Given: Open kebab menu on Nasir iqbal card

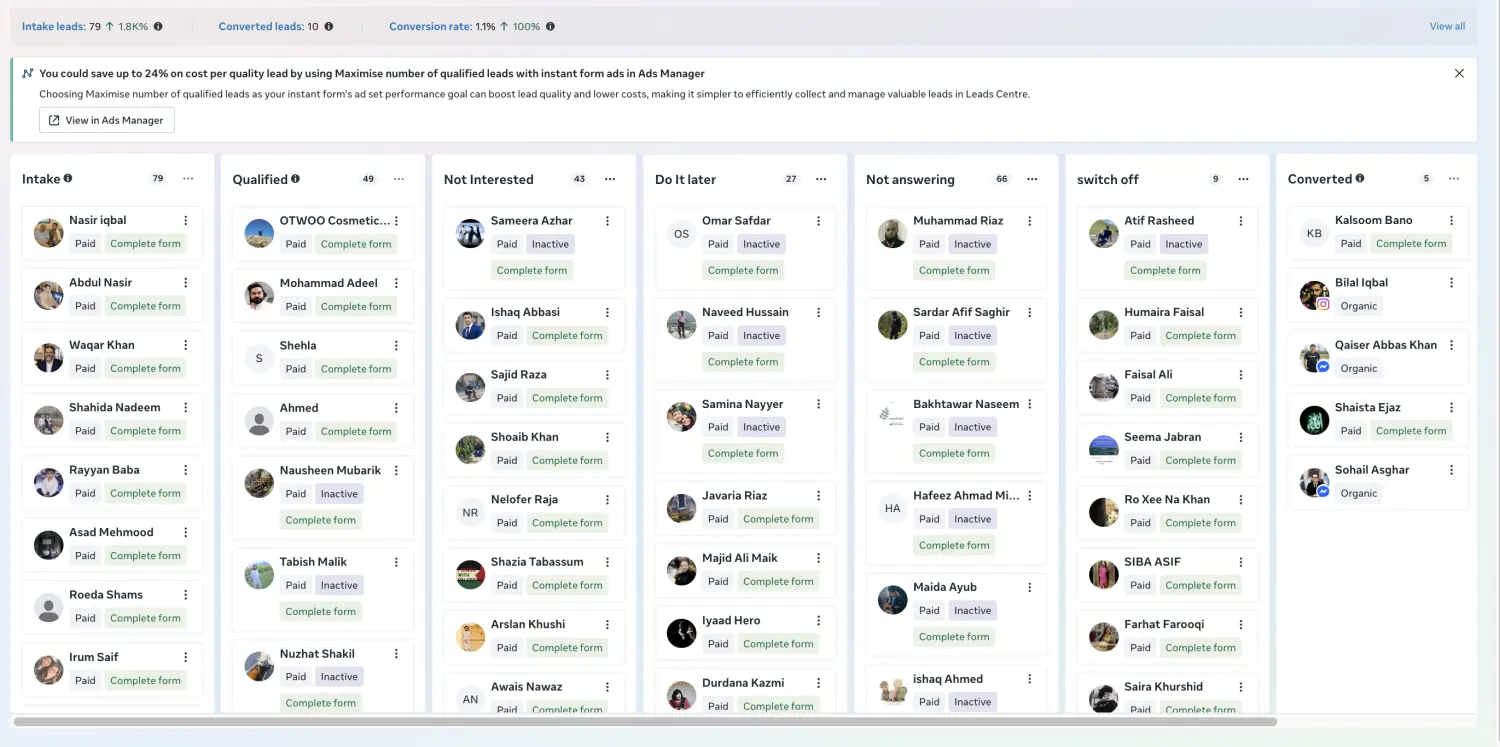Looking at the screenshot, I should click(186, 221).
